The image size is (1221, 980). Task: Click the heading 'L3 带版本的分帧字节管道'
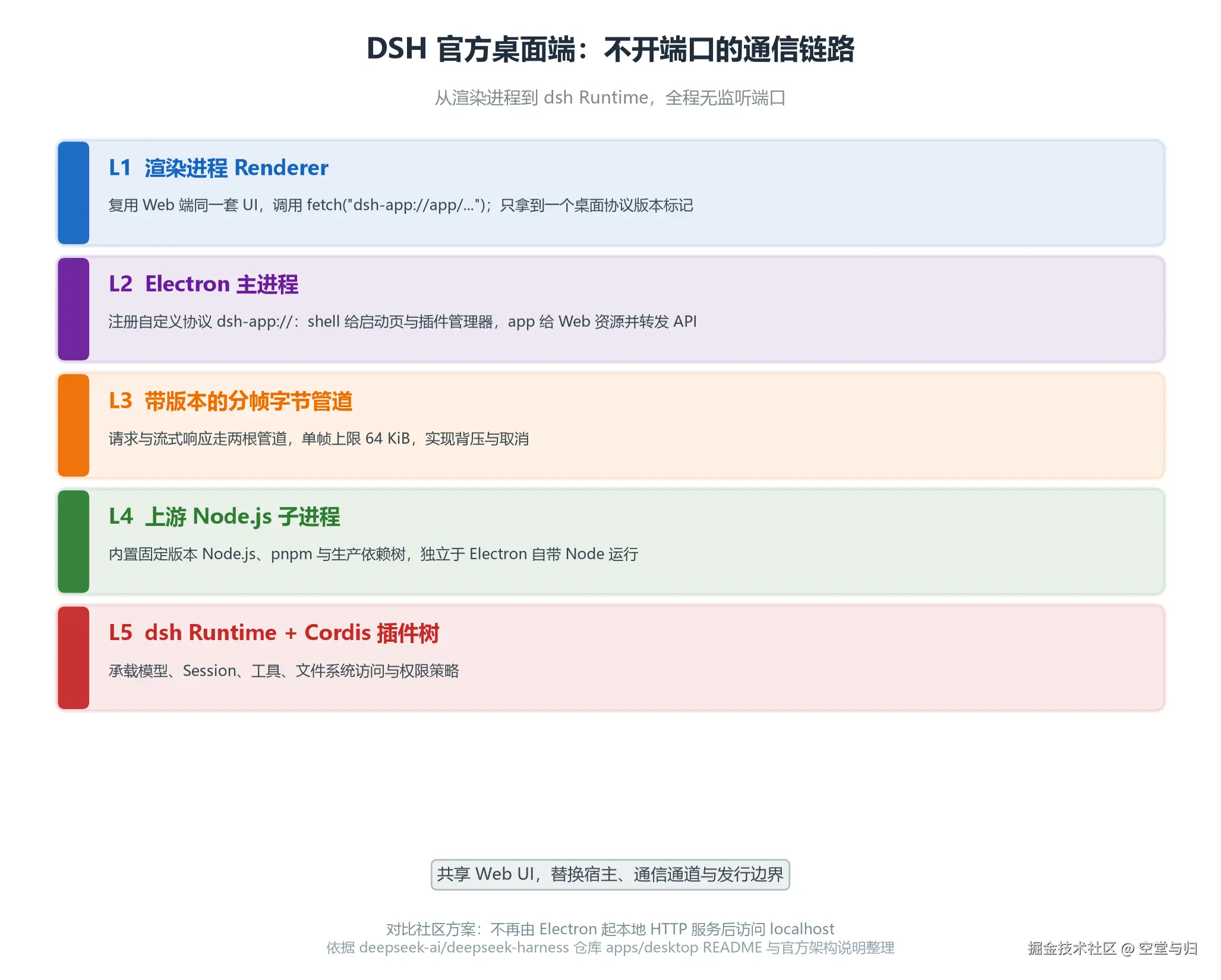[231, 401]
